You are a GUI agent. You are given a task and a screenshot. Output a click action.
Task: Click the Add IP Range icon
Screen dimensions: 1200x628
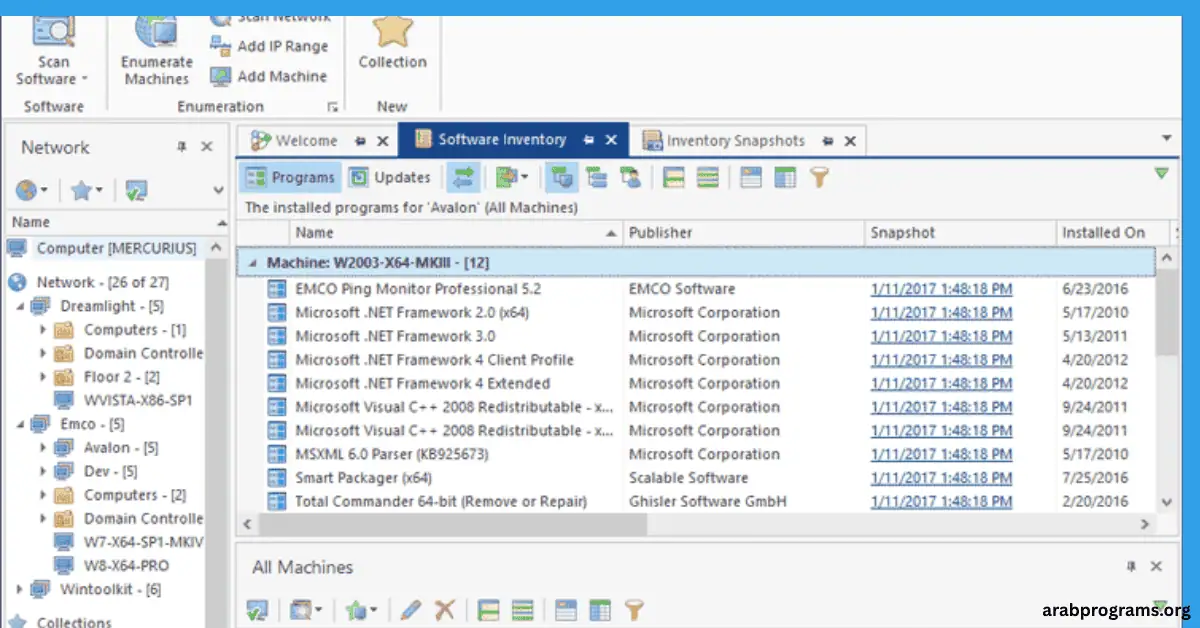221,46
